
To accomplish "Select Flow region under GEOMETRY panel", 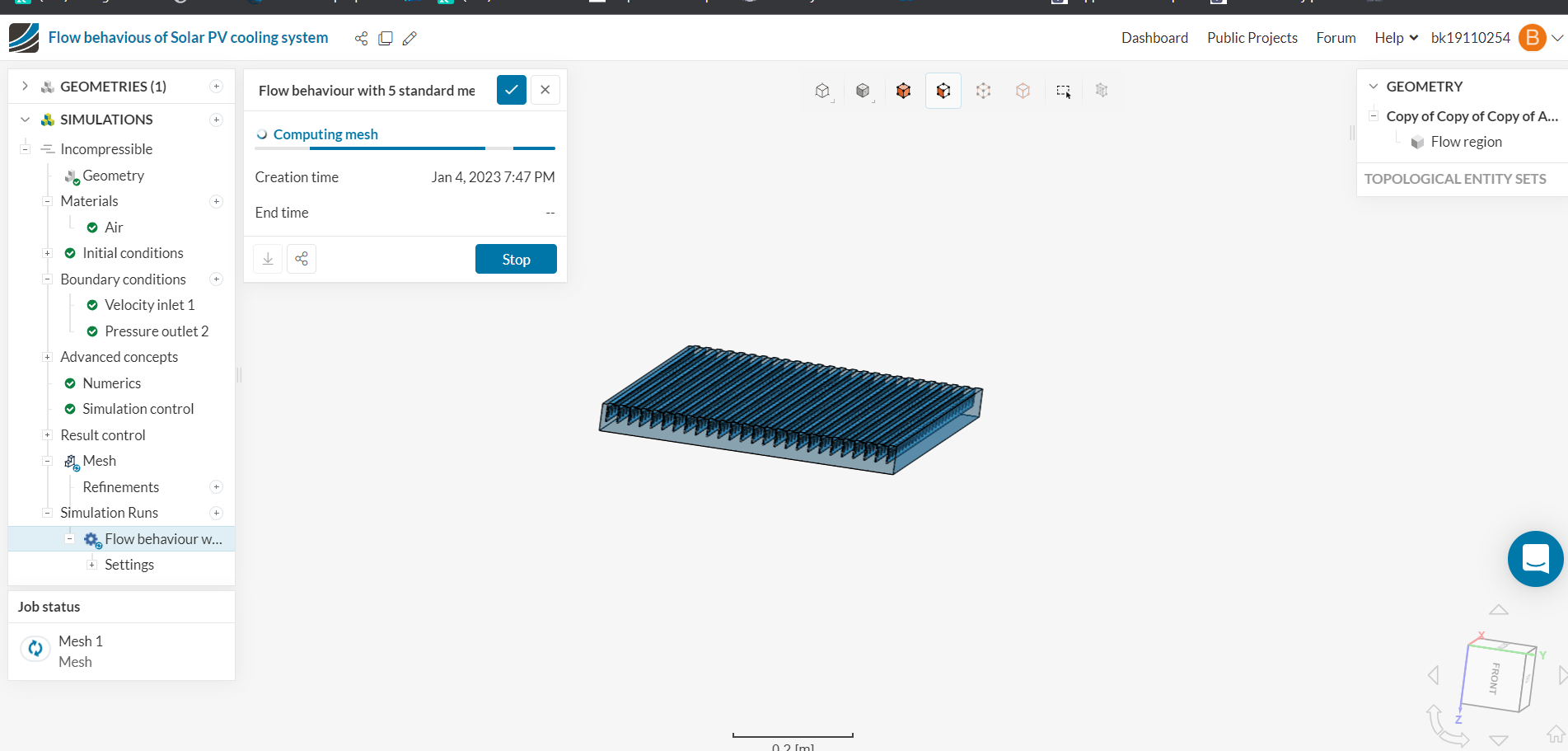I will 1467,141.
